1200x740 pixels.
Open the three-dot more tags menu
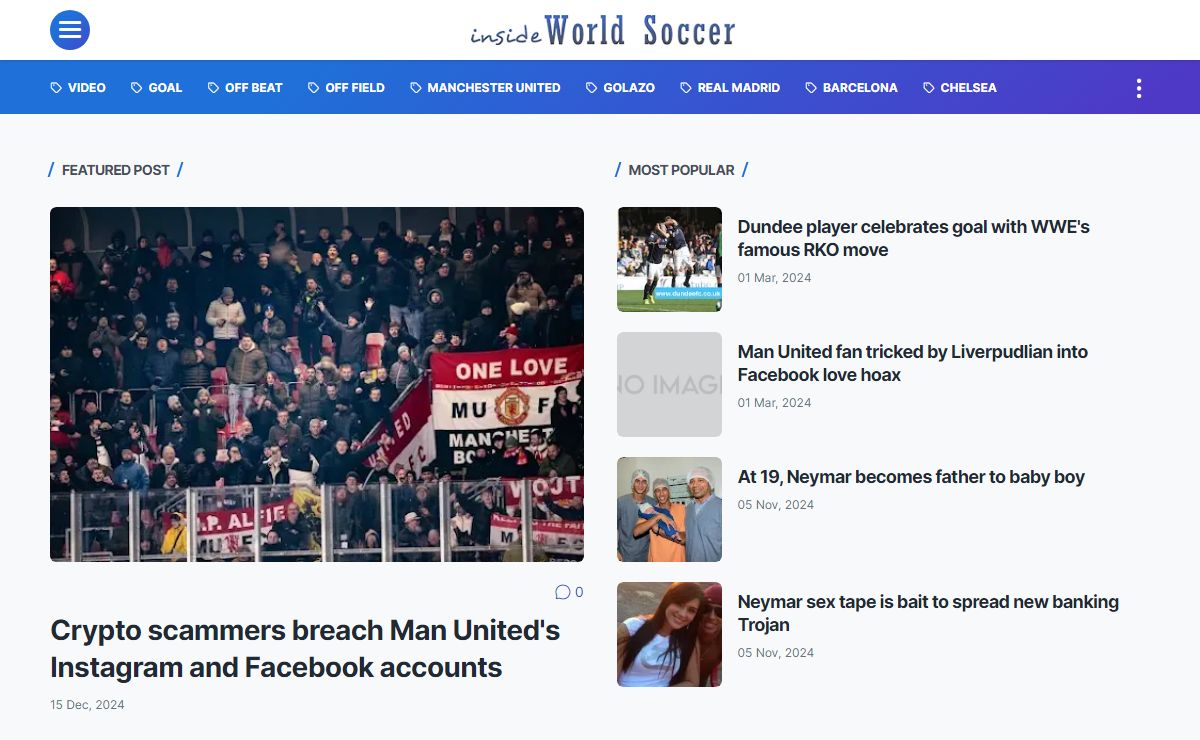[x=1138, y=88]
